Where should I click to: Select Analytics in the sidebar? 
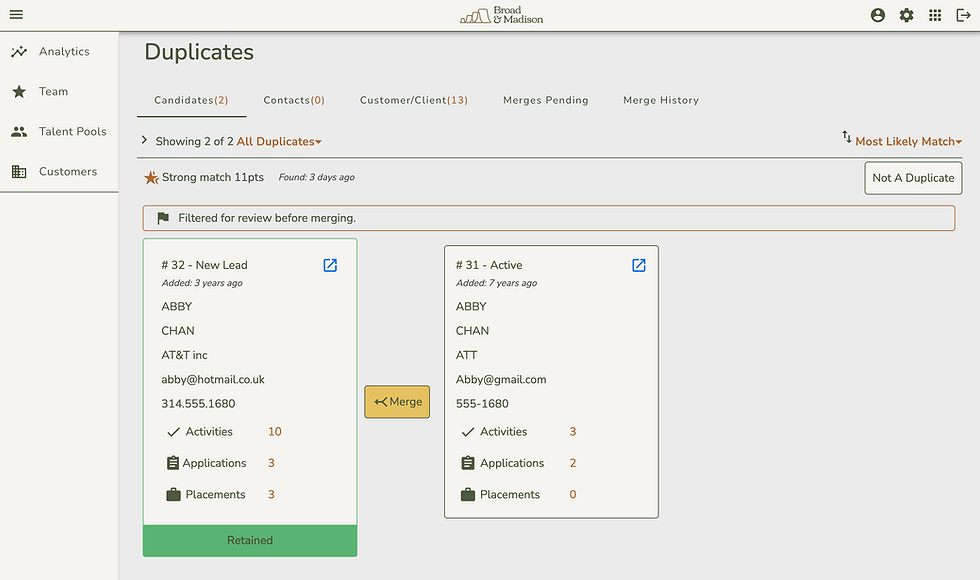click(62, 51)
